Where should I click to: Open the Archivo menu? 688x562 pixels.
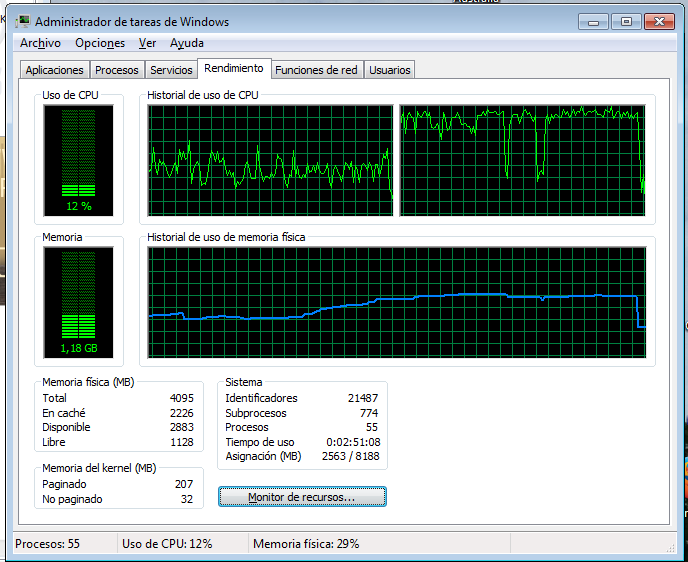[40, 43]
